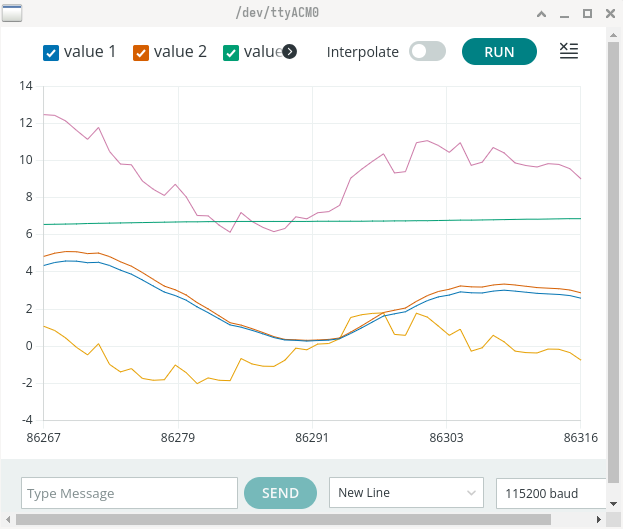
Task: Open the 115200 baud rate dropdown
Action: (551, 493)
